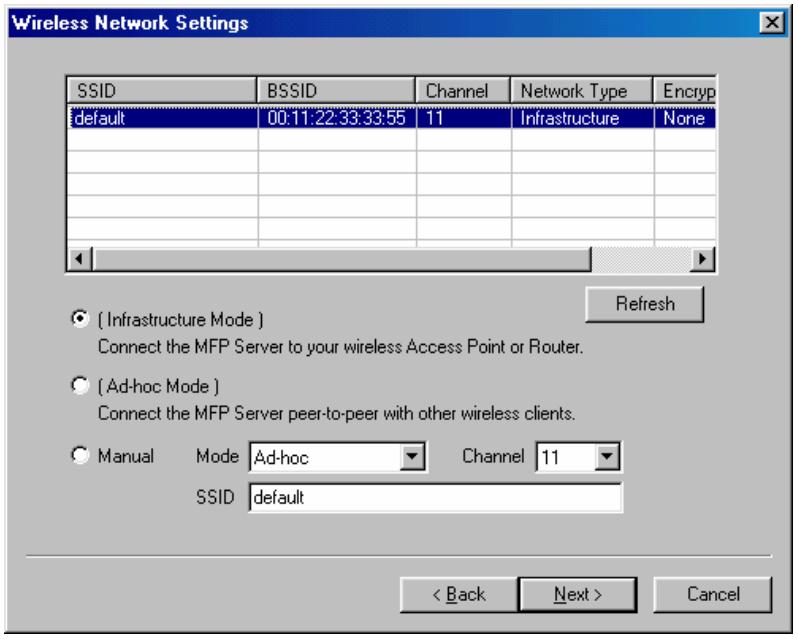798x639 pixels.
Task: Select Ad-hoc Mode radio button
Action: [x=80, y=385]
